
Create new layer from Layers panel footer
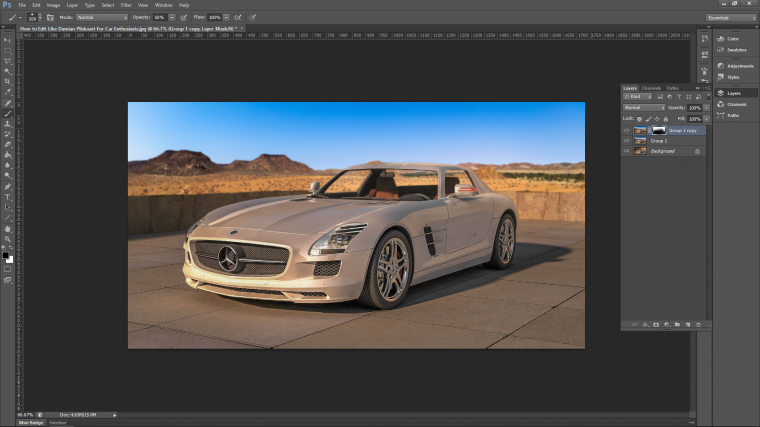click(688, 325)
